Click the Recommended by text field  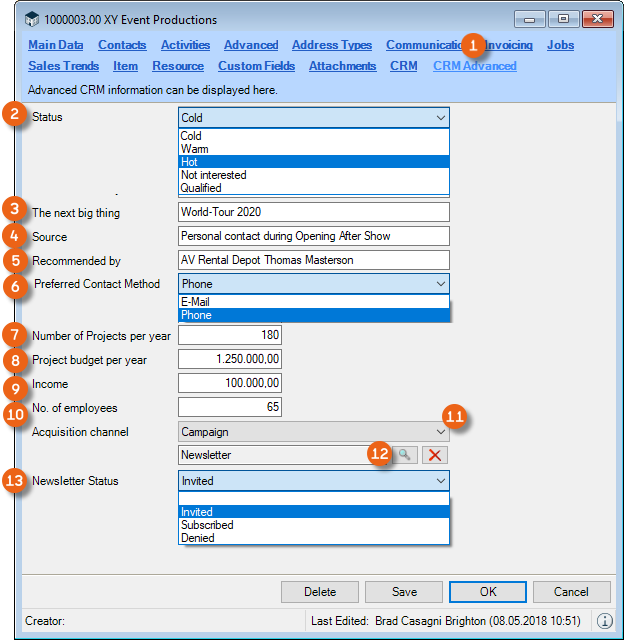pos(313,260)
